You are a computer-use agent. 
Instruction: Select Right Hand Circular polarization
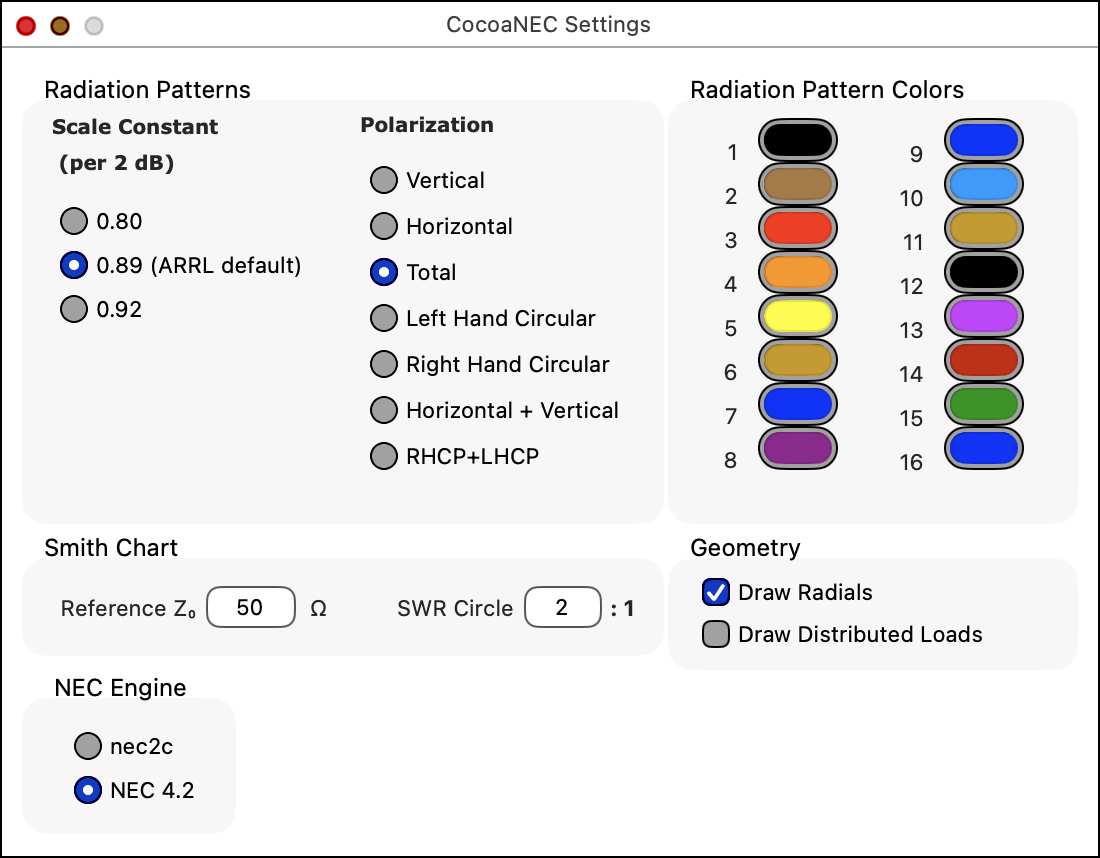pyautogui.click(x=384, y=364)
